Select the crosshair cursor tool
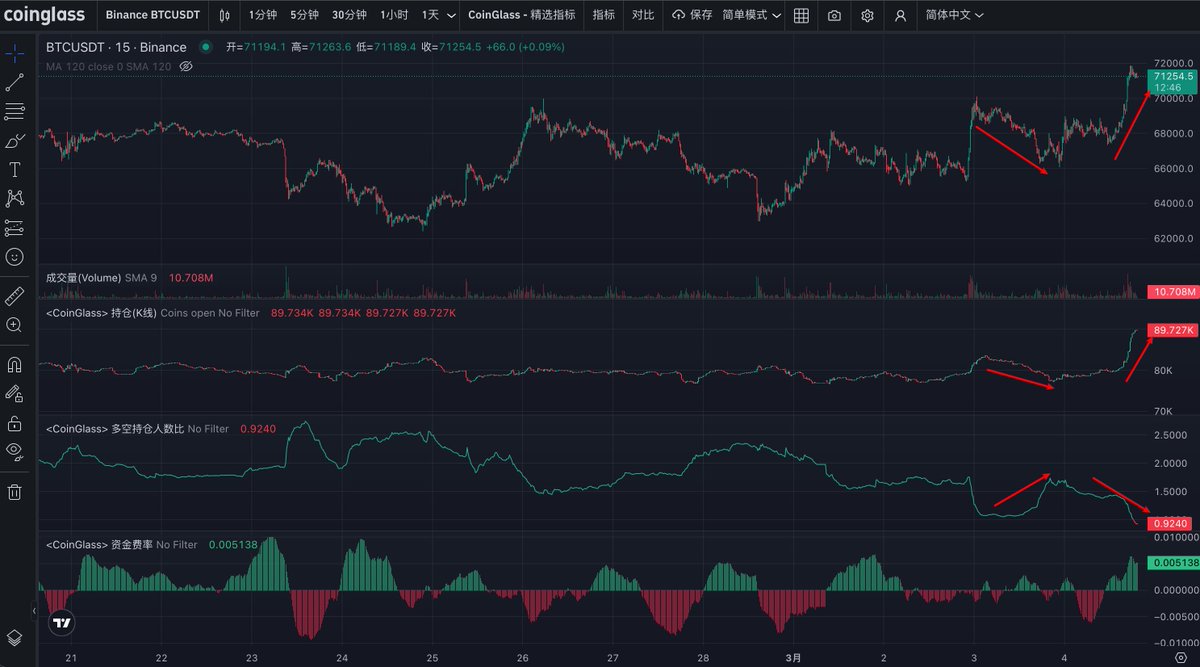This screenshot has height=667, width=1200. (15, 53)
